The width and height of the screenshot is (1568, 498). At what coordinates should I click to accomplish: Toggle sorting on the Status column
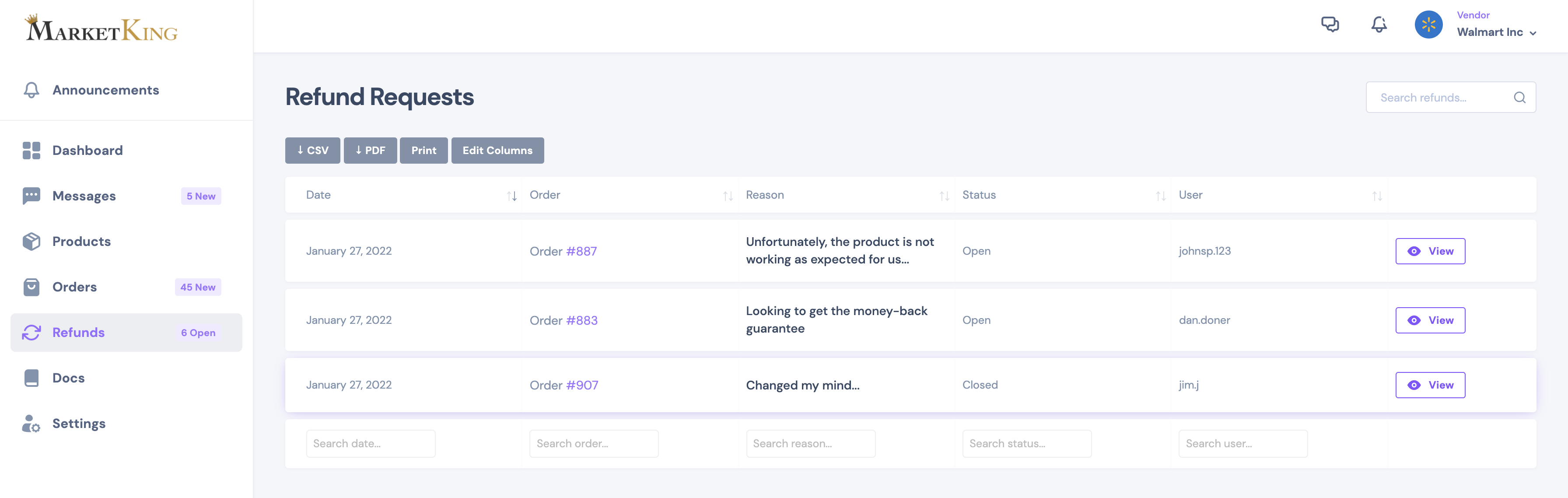coord(1158,196)
